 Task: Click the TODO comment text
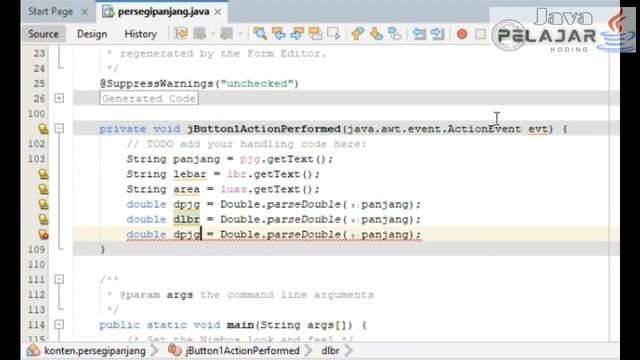pyautogui.click(x=247, y=144)
